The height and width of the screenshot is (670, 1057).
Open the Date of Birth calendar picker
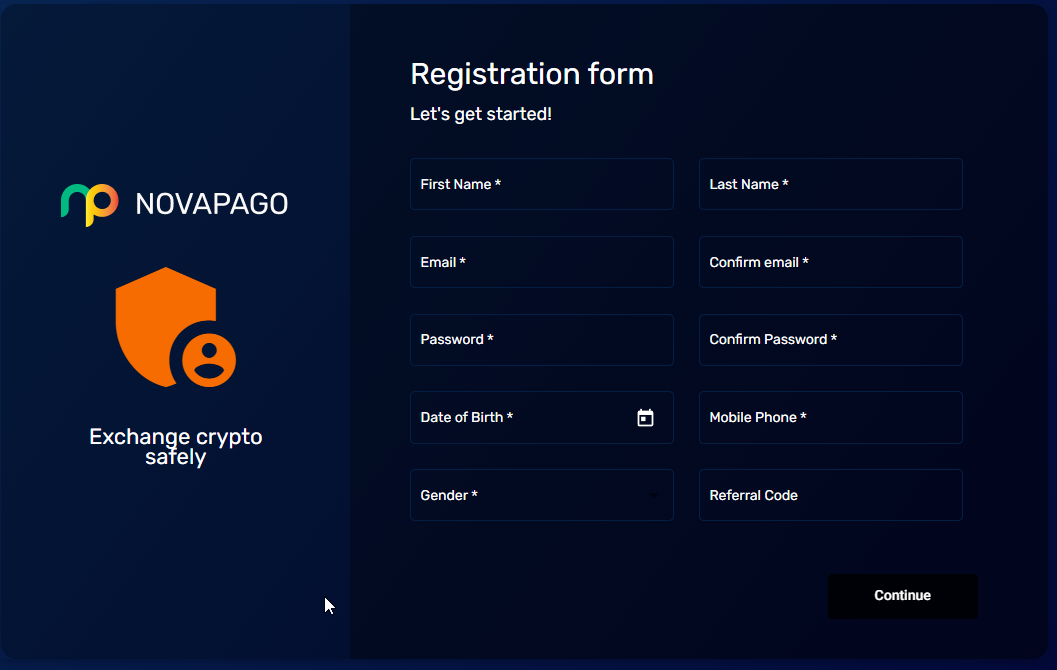point(645,418)
